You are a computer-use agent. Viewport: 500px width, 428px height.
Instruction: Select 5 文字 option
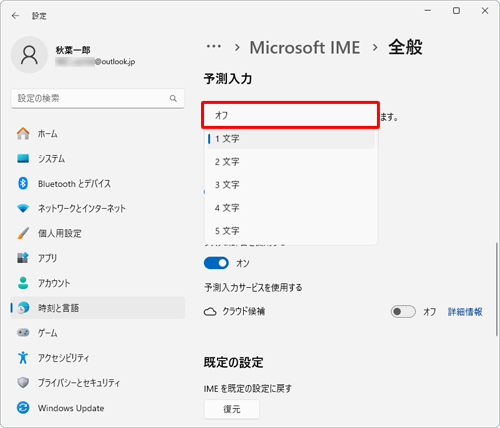coord(291,231)
